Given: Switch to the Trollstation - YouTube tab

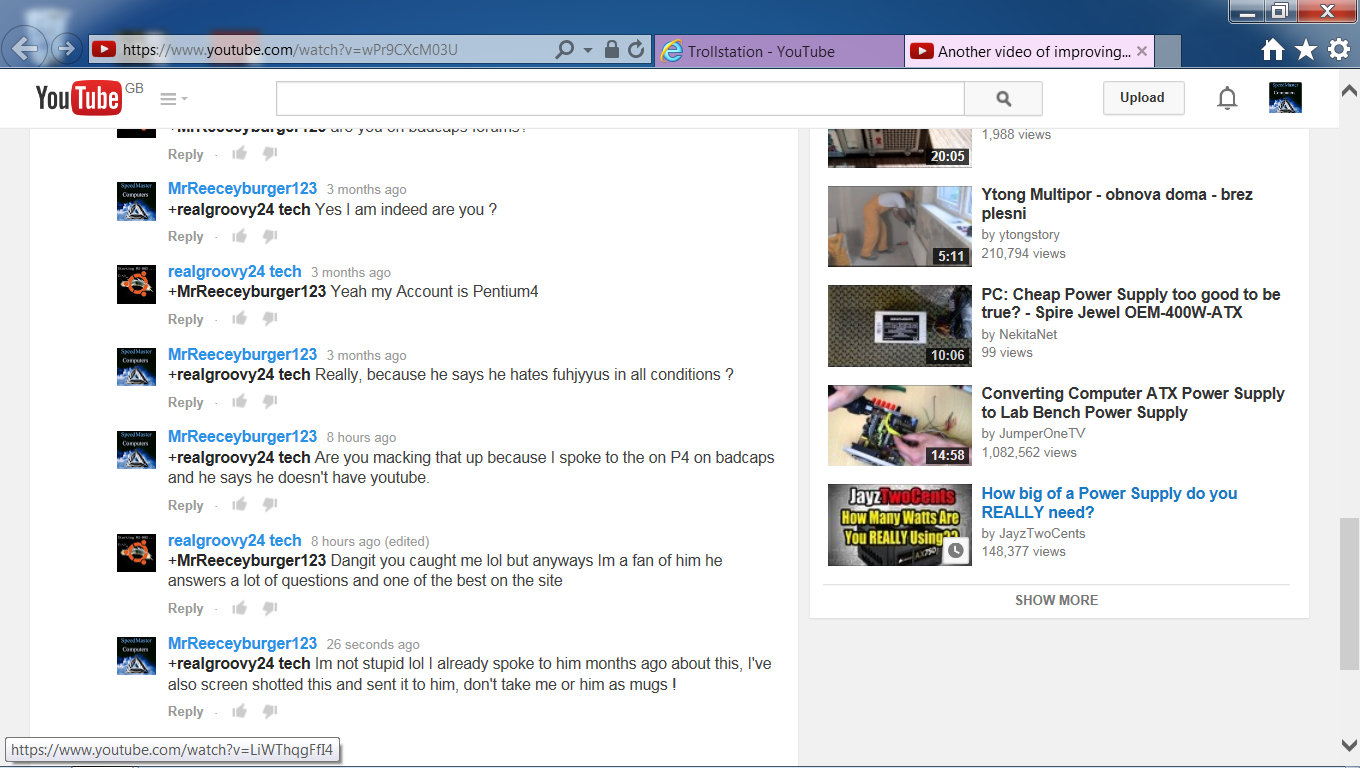Looking at the screenshot, I should click(x=780, y=51).
